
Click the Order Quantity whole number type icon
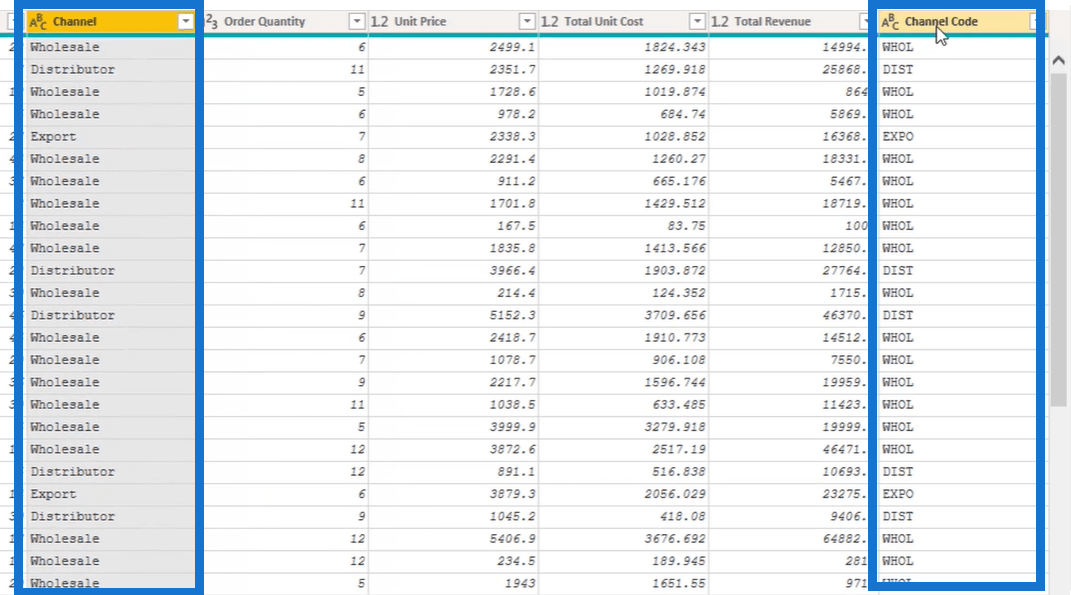212,22
